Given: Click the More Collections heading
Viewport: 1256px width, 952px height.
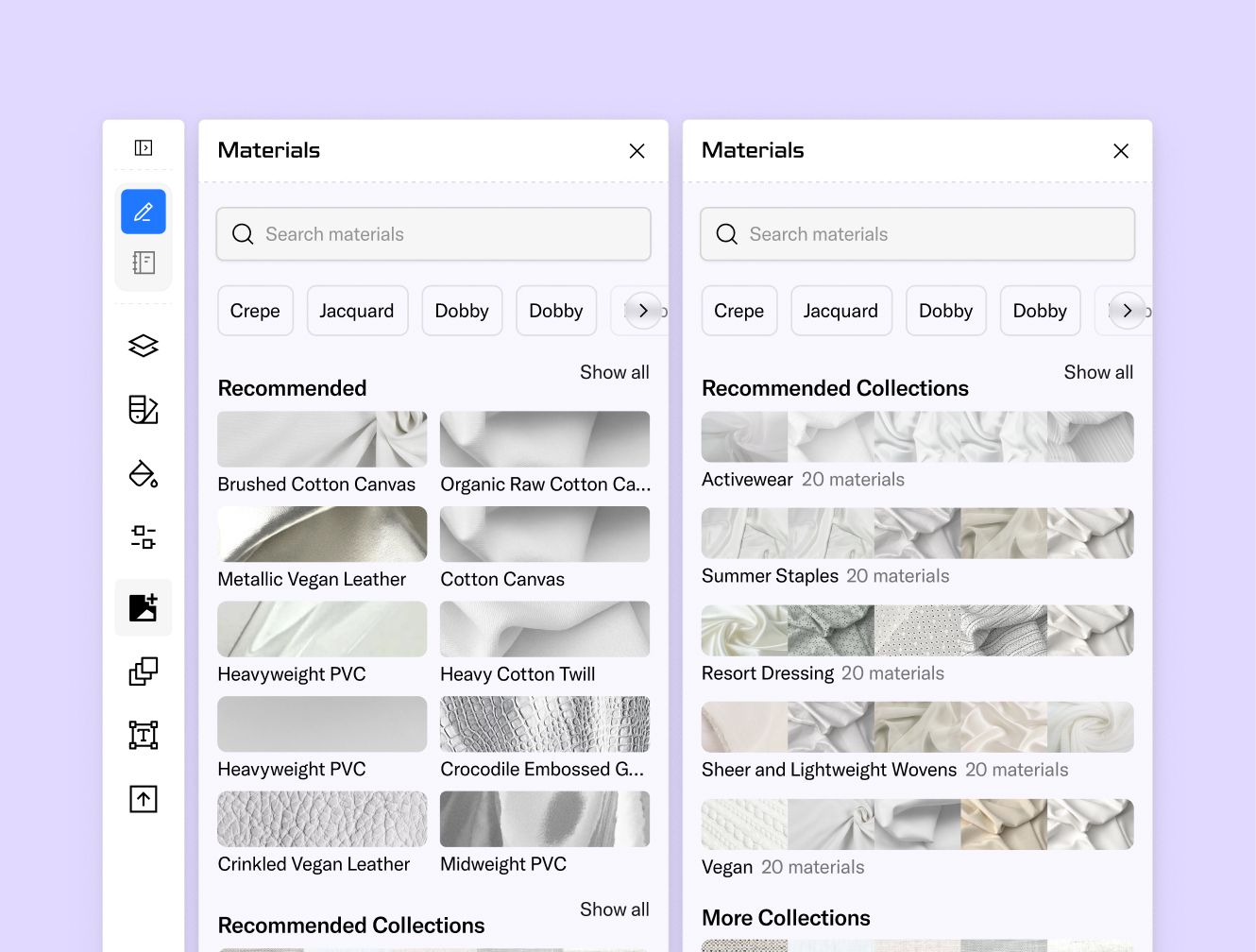Looking at the screenshot, I should (786, 918).
